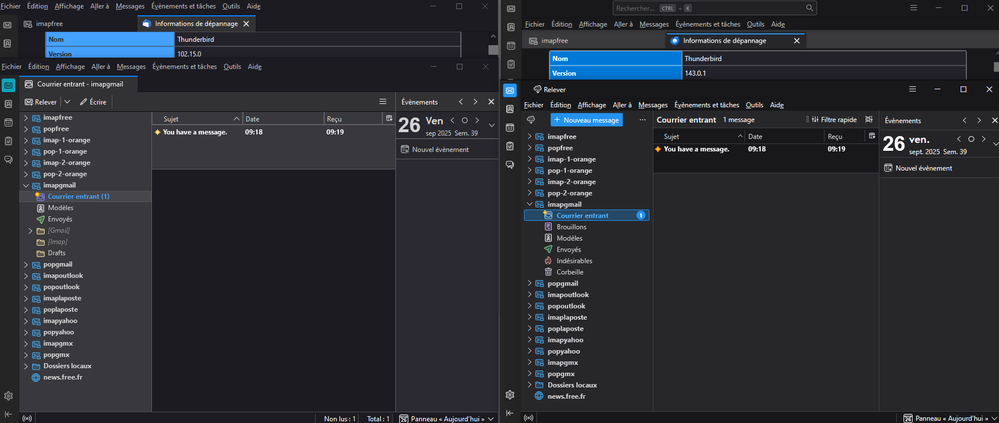Click the Nouveau message button
999x423 pixels.
[585, 119]
